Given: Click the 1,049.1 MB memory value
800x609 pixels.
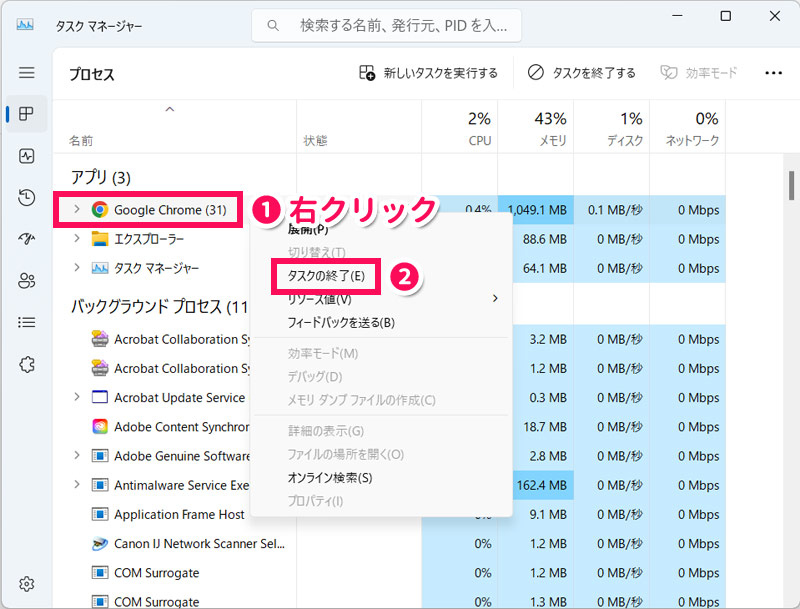Looking at the screenshot, I should click(x=537, y=210).
